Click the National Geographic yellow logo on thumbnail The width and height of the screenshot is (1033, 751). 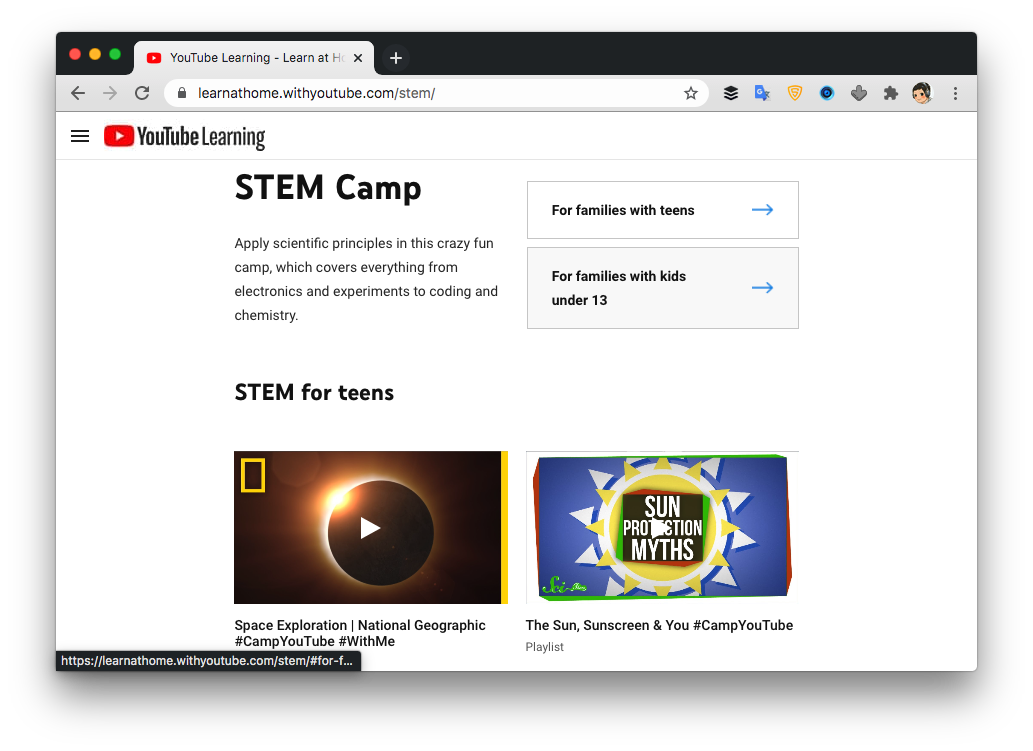pyautogui.click(x=253, y=475)
